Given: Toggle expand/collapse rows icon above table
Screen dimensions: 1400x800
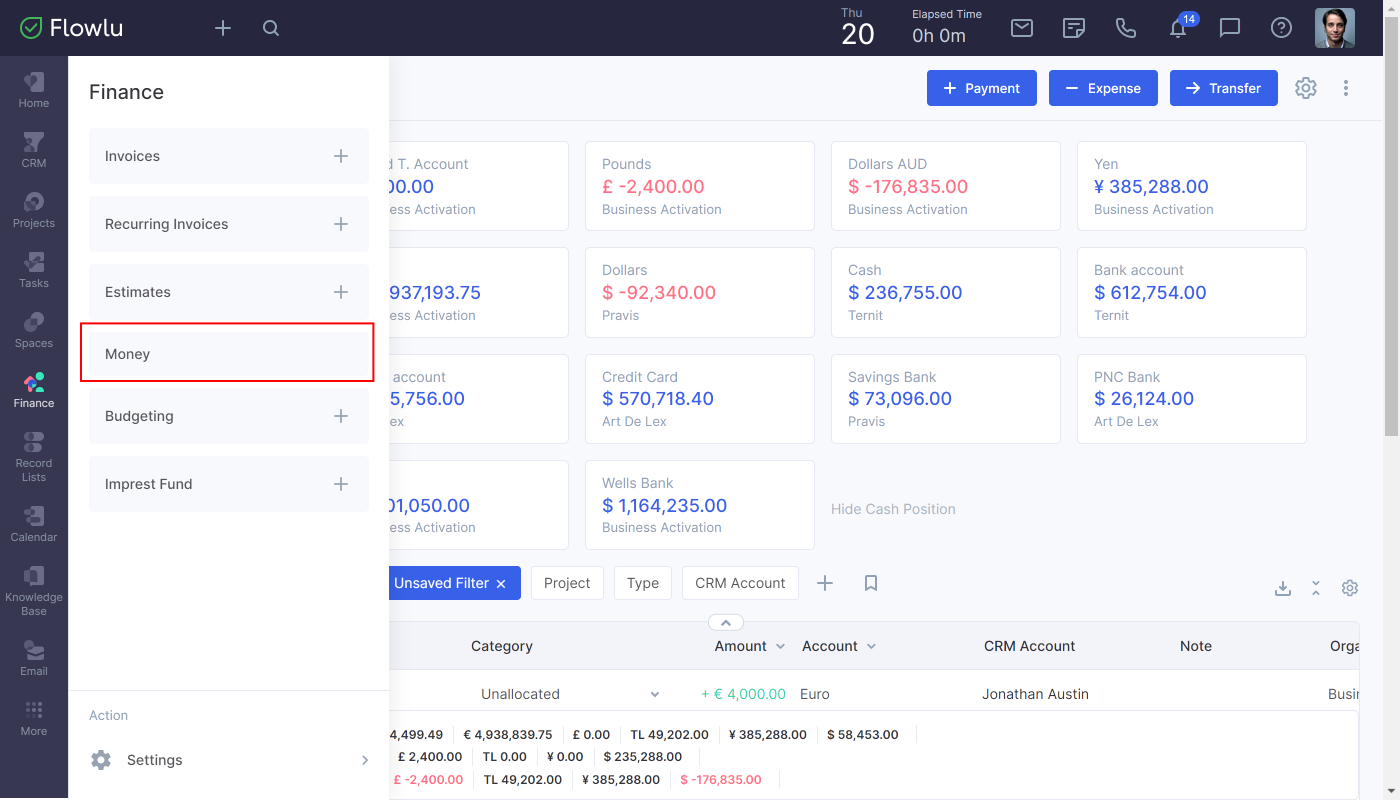Looking at the screenshot, I should tap(1316, 588).
